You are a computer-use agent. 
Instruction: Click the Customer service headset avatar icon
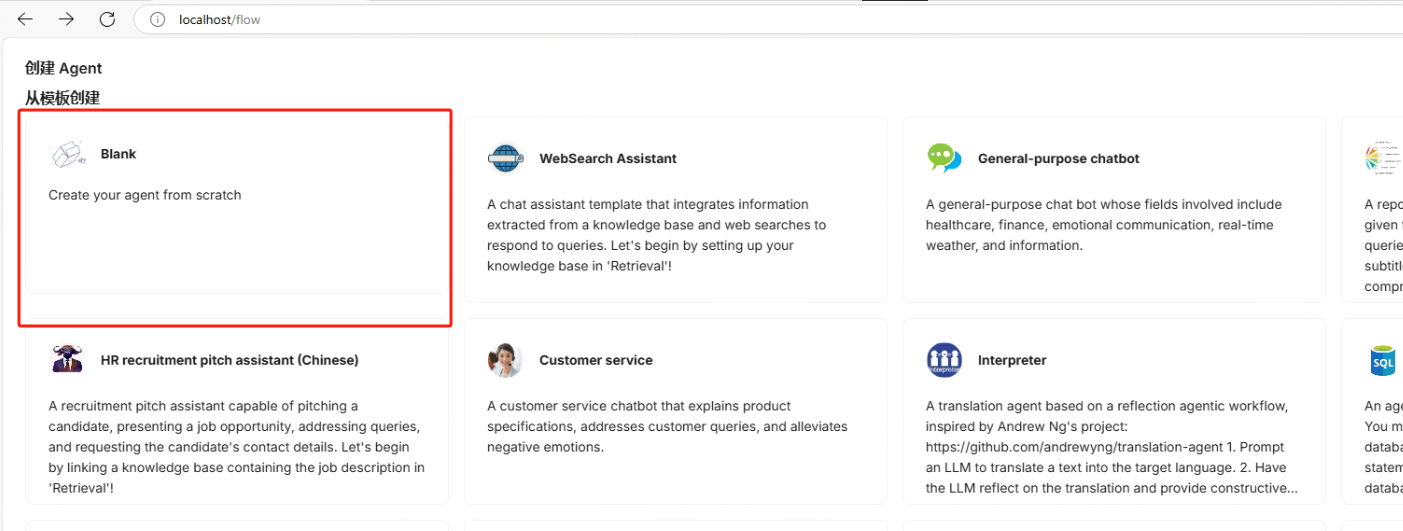(505, 360)
